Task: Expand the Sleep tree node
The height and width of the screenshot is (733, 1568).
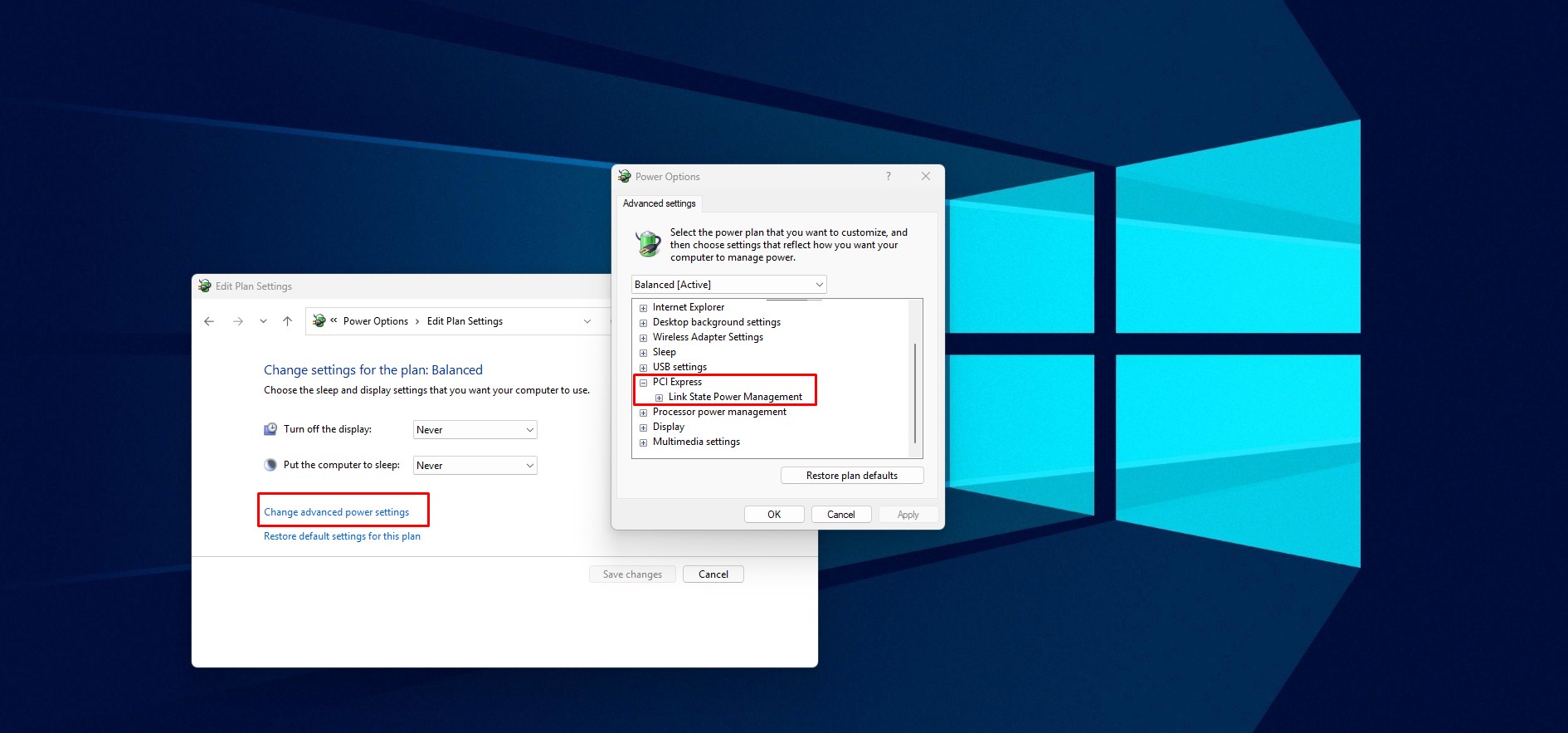Action: [643, 353]
